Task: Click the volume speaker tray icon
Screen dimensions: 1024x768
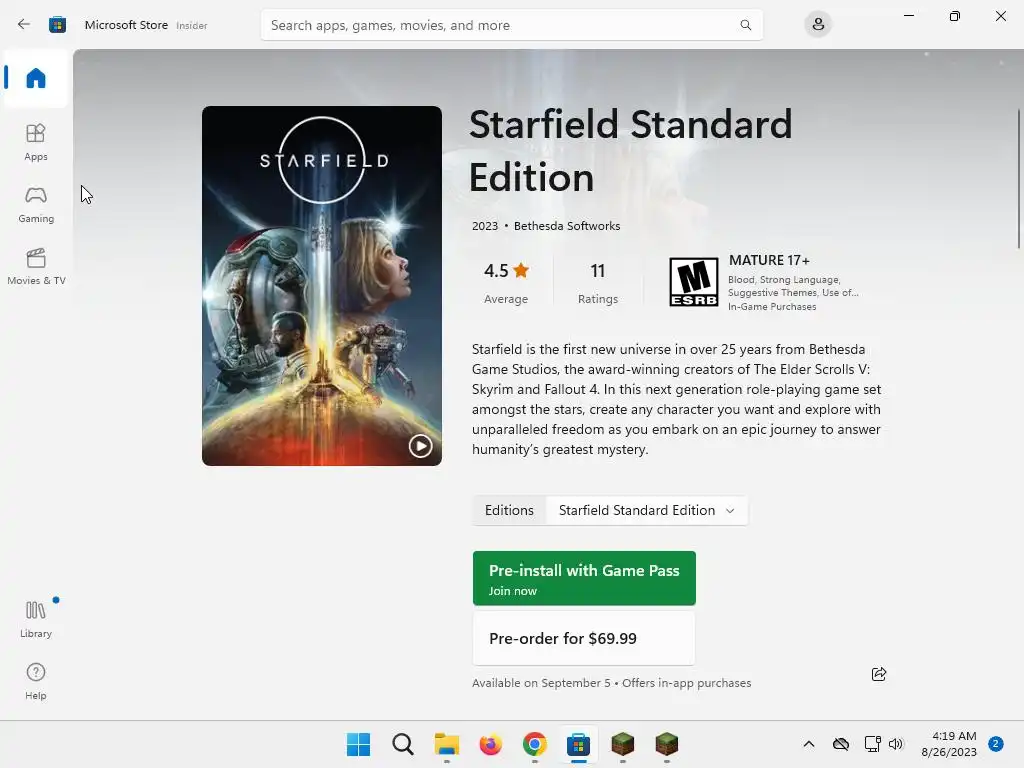Action: coord(895,744)
